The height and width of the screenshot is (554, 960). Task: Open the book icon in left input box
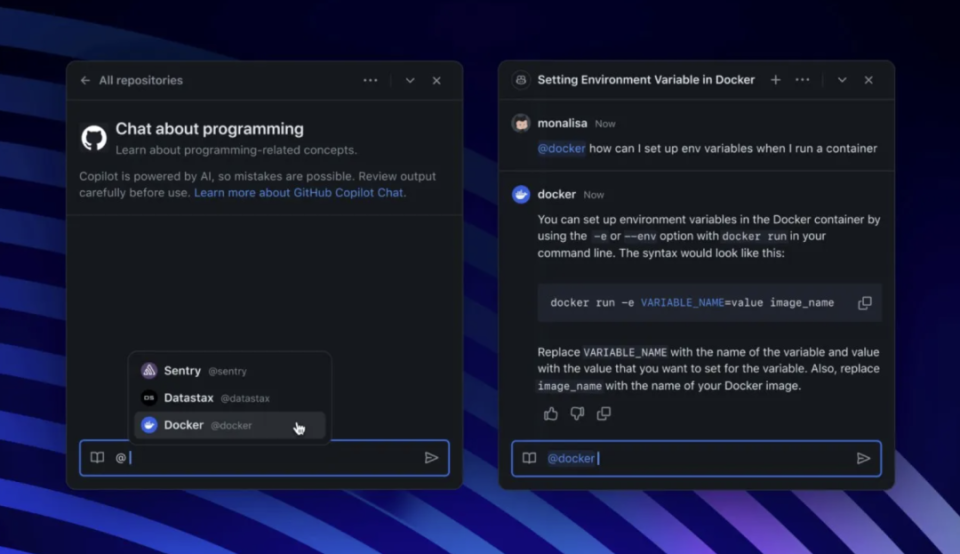click(97, 458)
